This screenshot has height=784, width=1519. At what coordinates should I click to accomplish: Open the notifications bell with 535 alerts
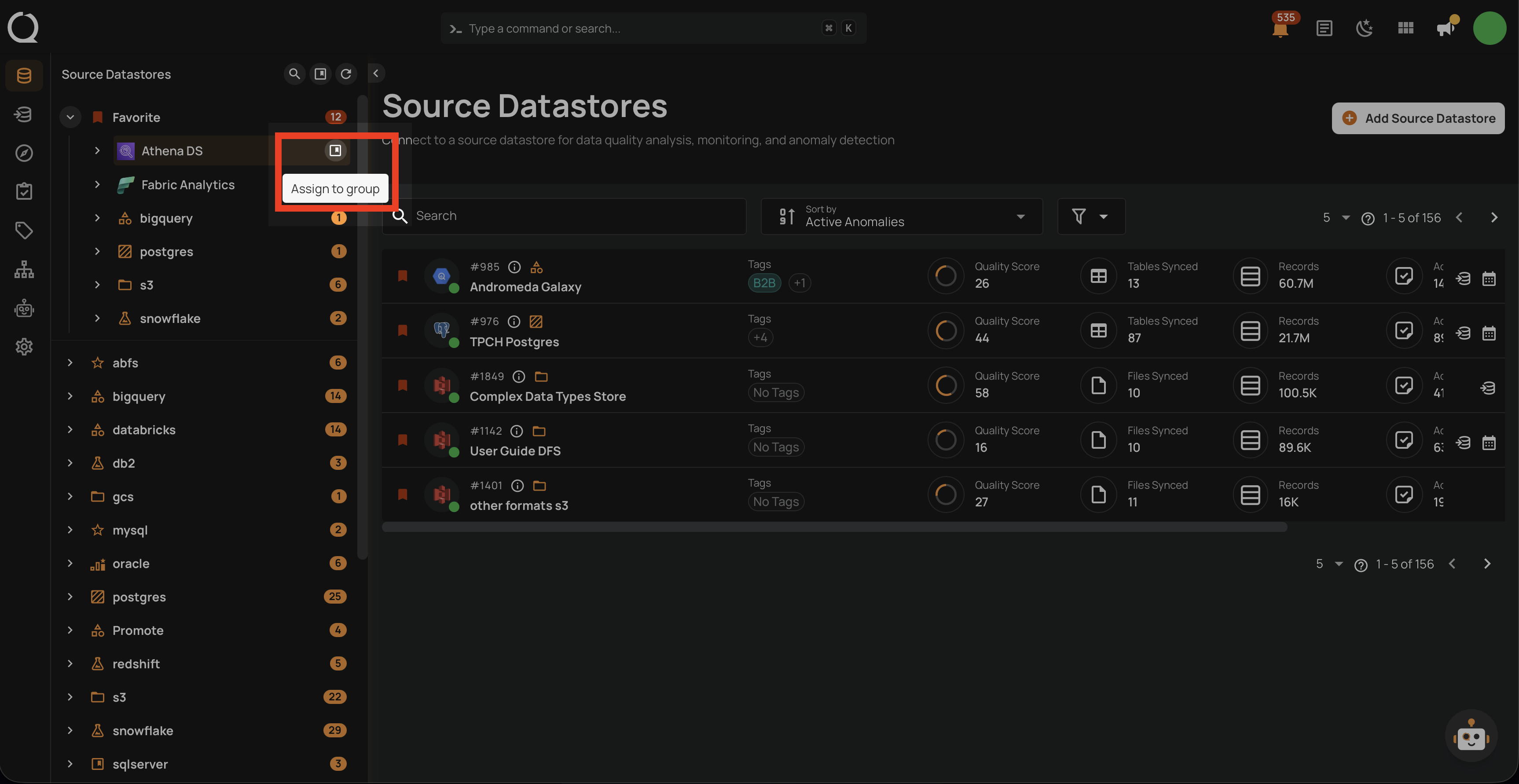[x=1280, y=28]
